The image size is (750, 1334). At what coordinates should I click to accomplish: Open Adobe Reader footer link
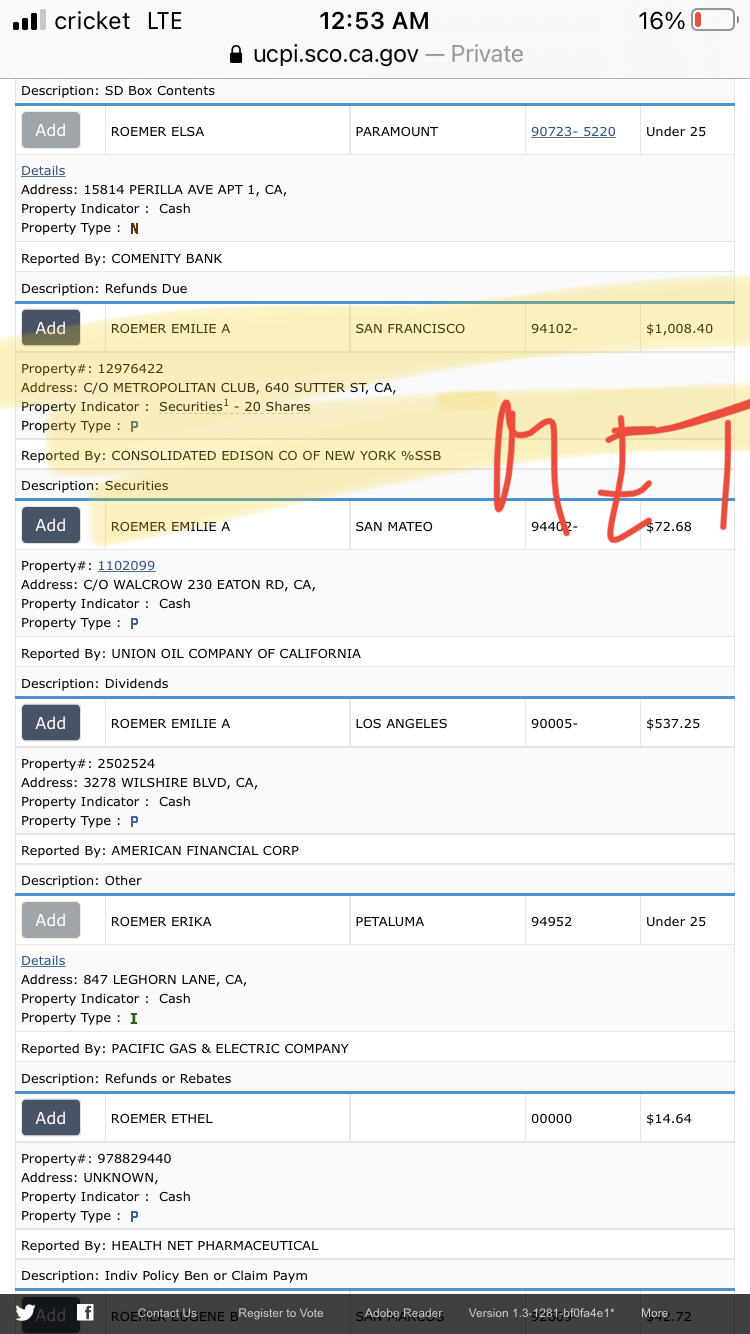coord(403,1313)
